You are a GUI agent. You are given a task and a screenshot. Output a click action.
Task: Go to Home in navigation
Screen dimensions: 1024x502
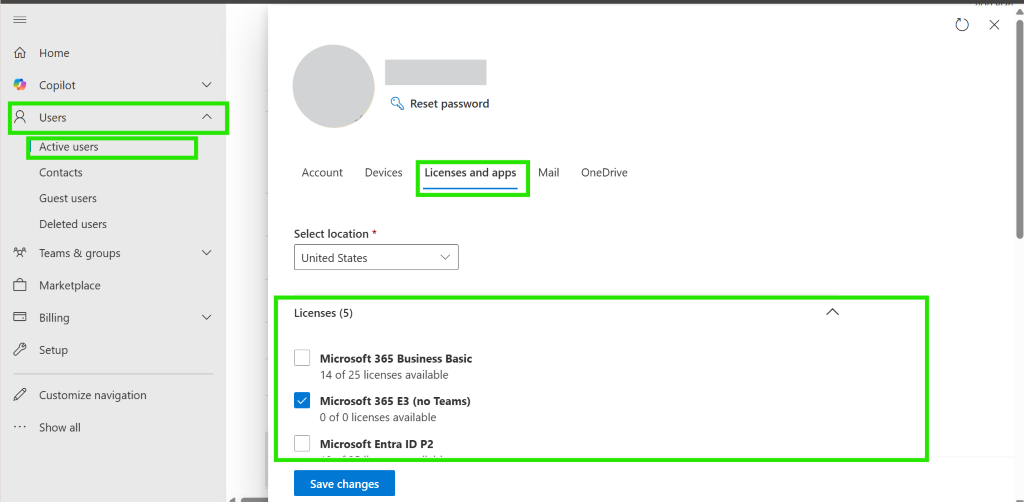(54, 53)
